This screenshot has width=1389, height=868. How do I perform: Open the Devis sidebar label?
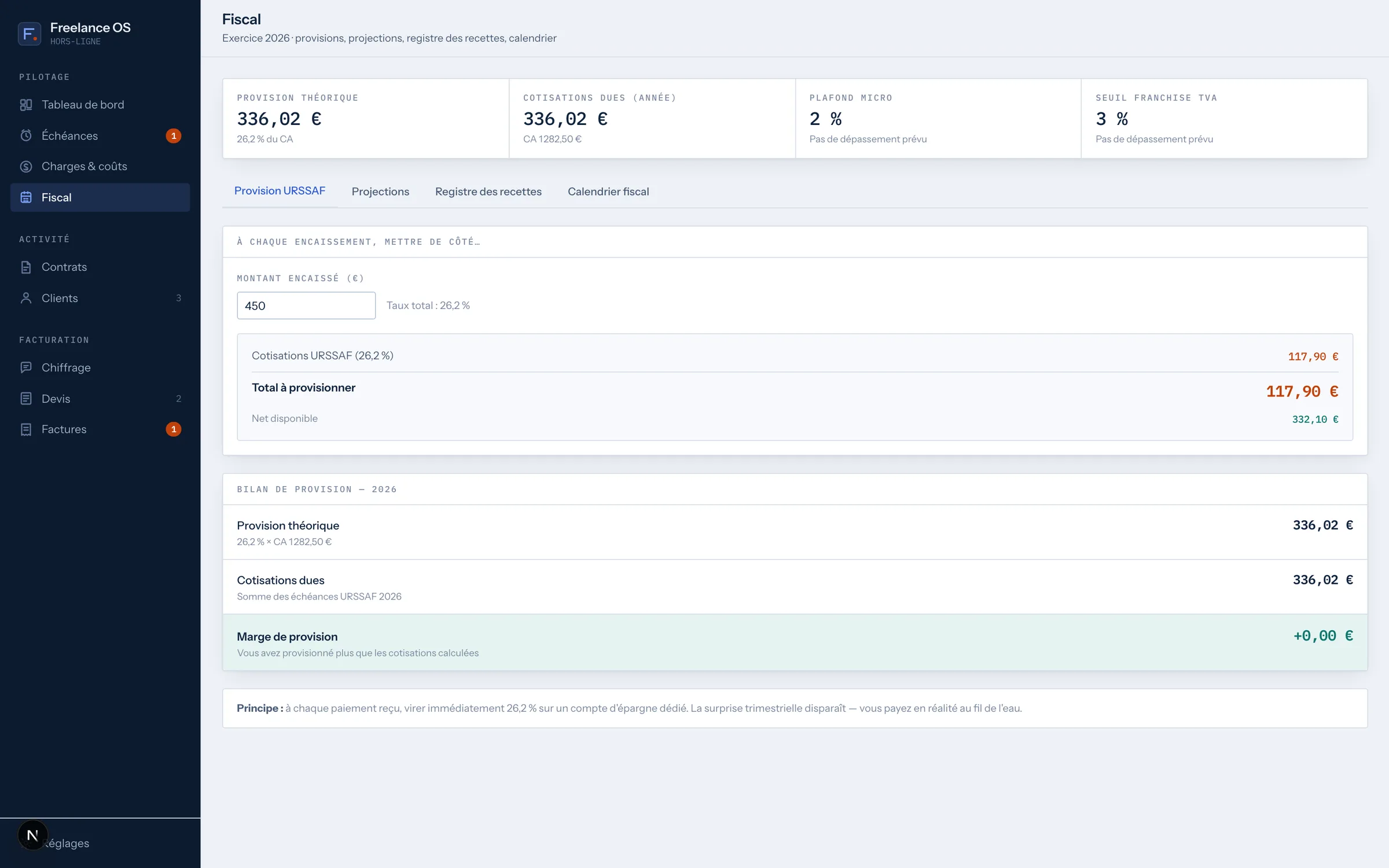(x=56, y=399)
